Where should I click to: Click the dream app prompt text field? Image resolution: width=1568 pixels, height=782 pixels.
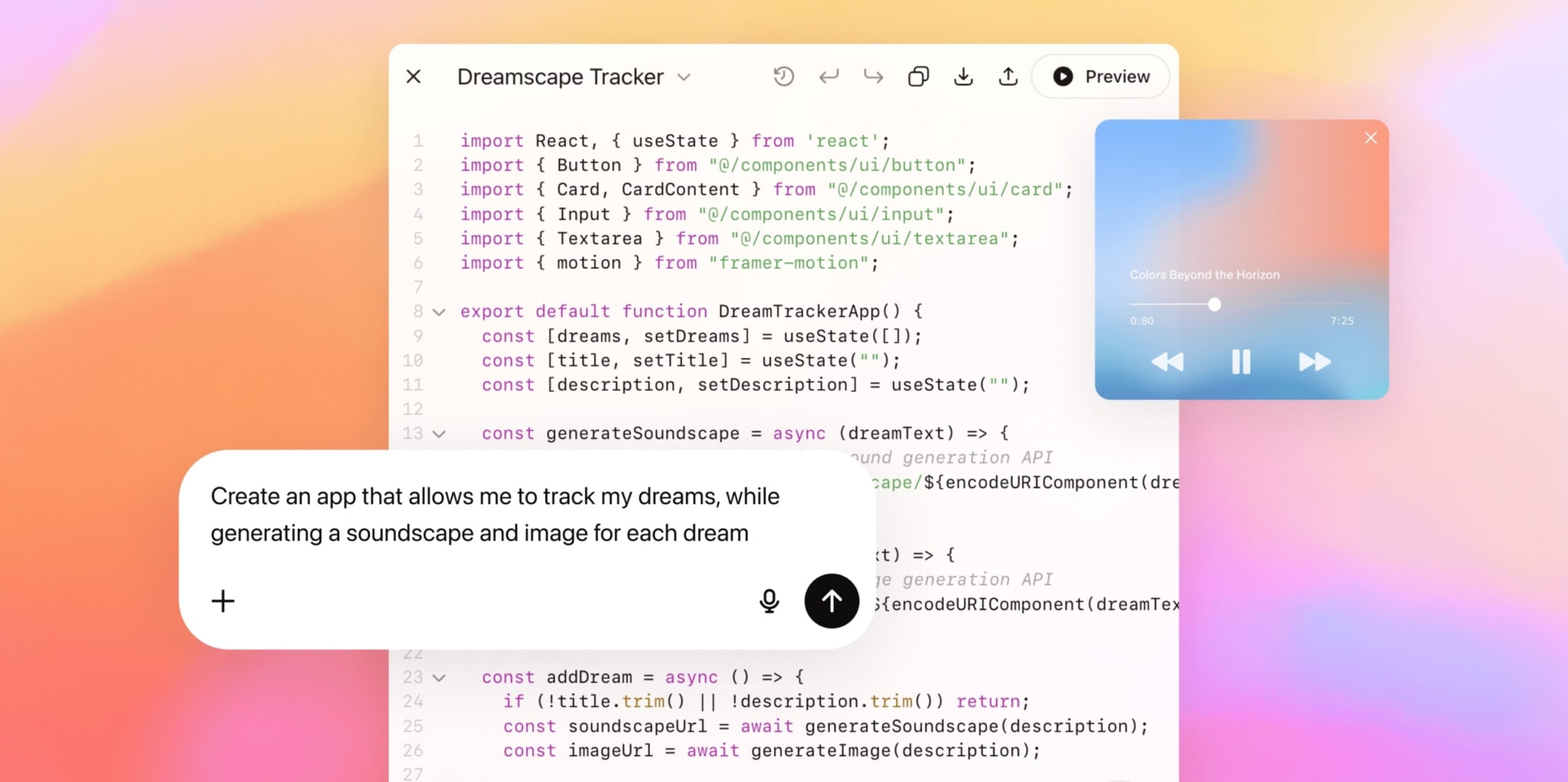495,514
